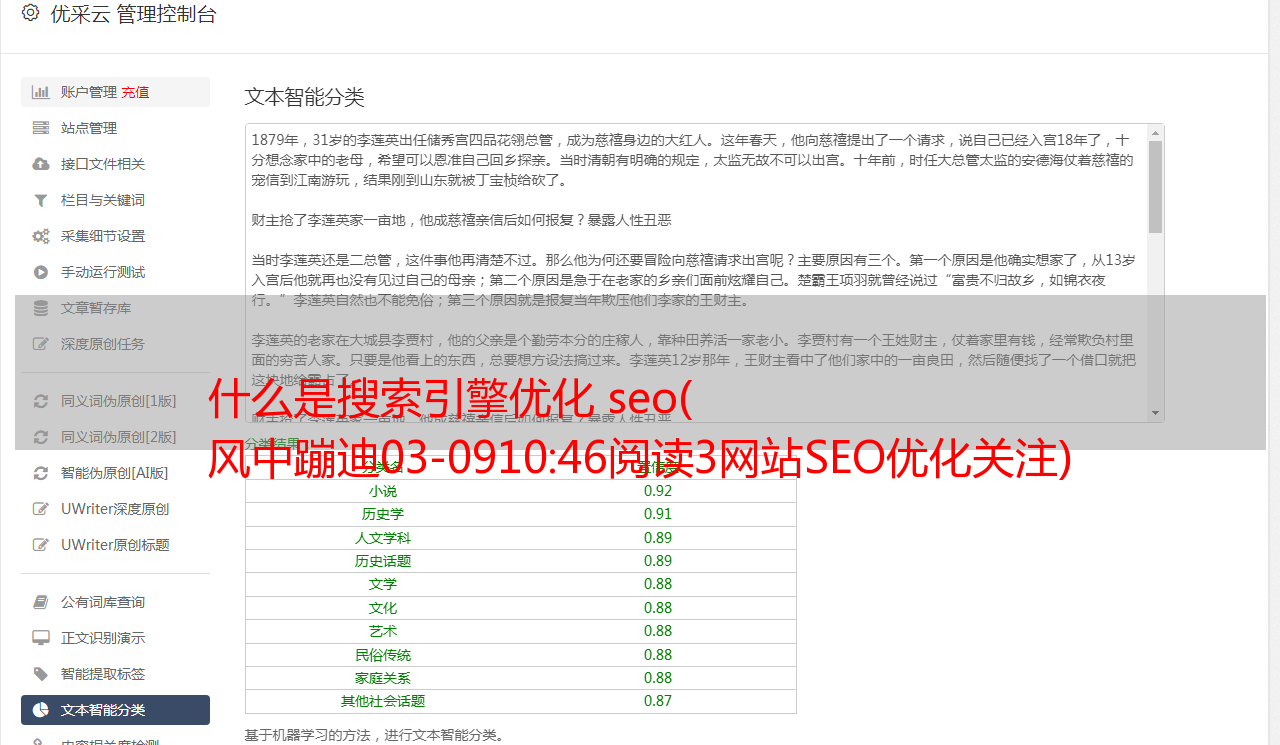Open 站点管理 in the sidebar
The height and width of the screenshot is (745, 1280).
point(115,128)
